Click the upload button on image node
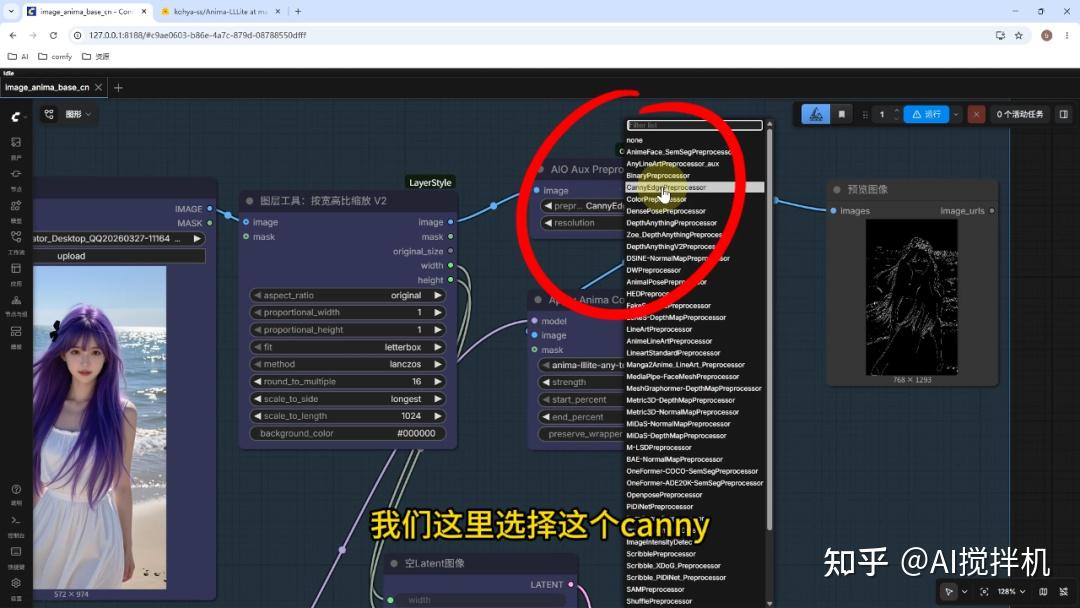Viewport: 1080px width, 608px height. coord(120,256)
